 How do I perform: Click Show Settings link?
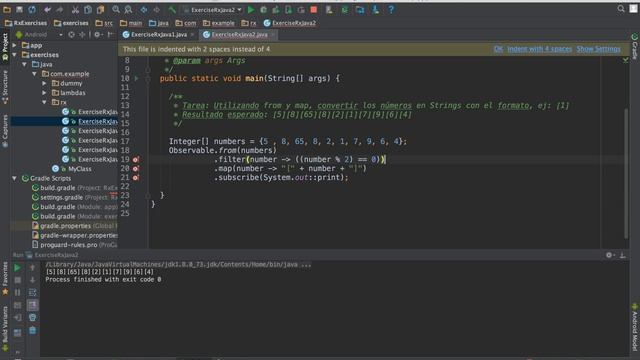click(x=598, y=49)
